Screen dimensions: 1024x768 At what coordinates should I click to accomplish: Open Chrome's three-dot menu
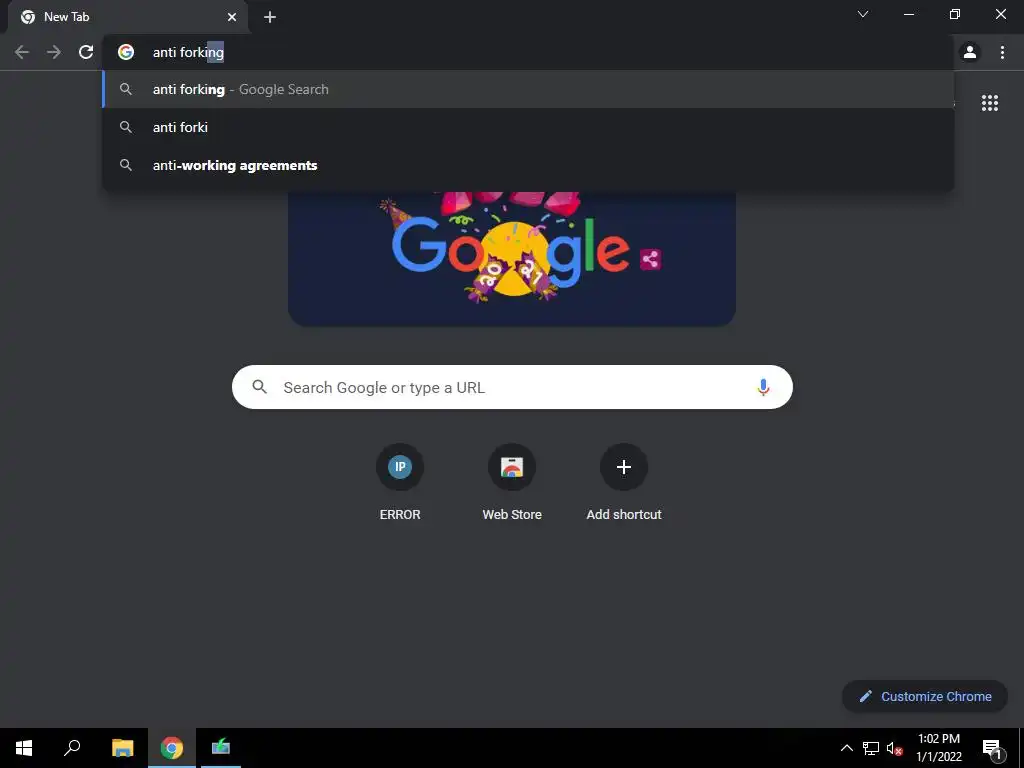coord(1002,52)
